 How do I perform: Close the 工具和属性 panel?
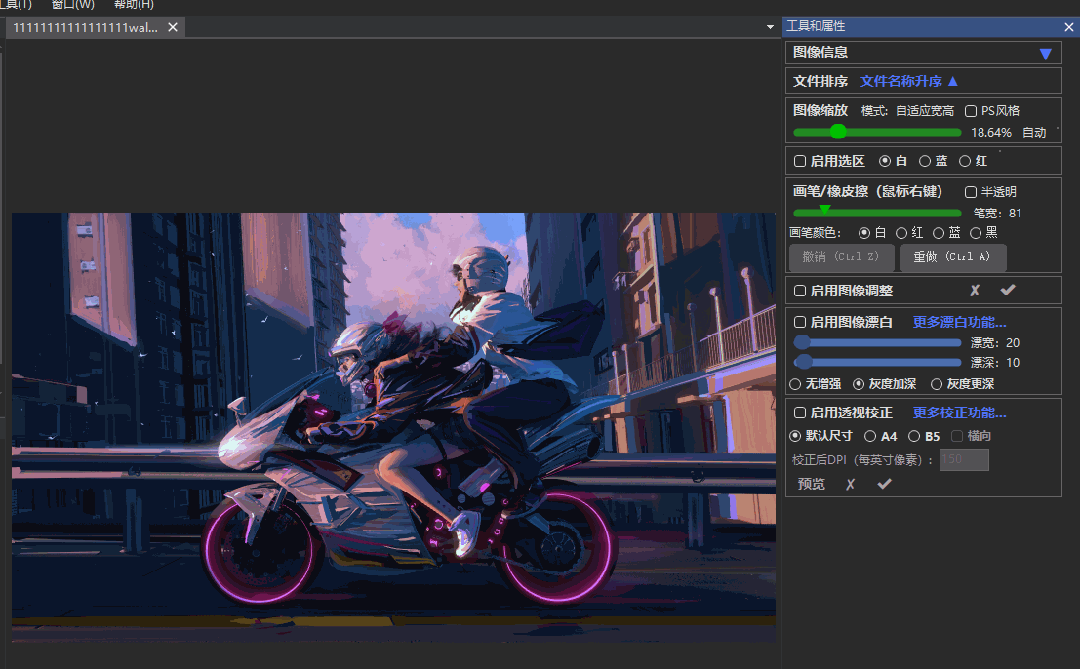pos(1068,27)
